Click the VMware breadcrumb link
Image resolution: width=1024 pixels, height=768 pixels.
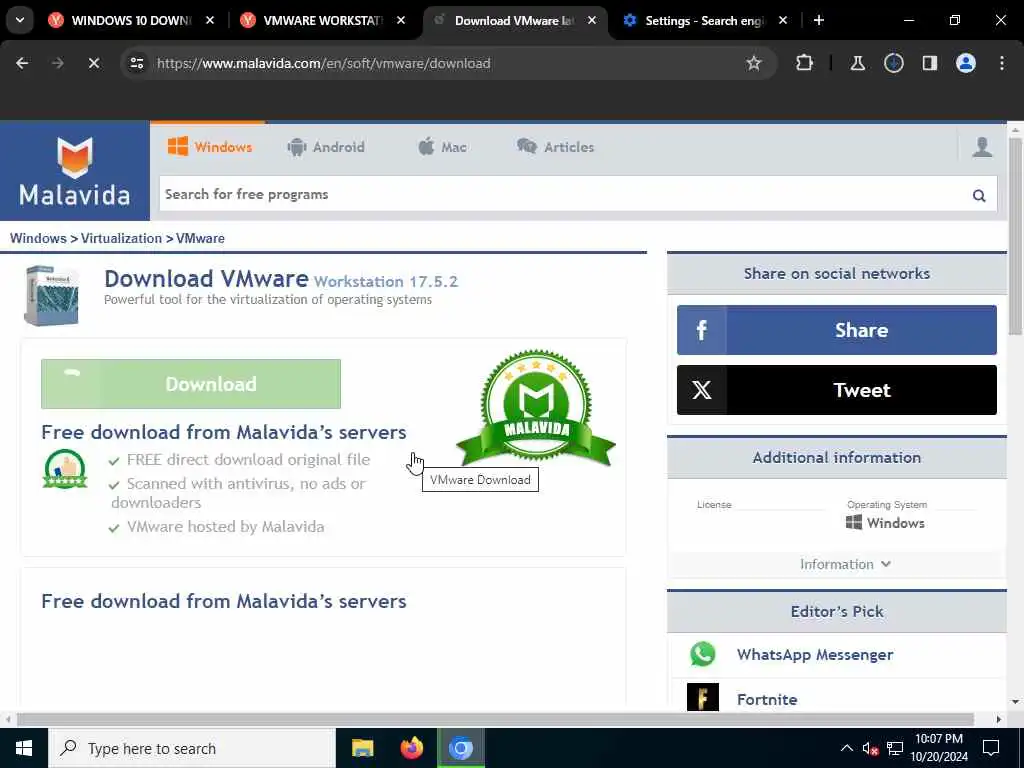tap(200, 238)
